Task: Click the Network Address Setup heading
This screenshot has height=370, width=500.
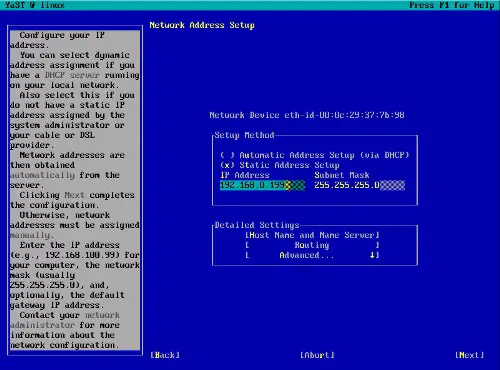Action: pyautogui.click(x=202, y=25)
